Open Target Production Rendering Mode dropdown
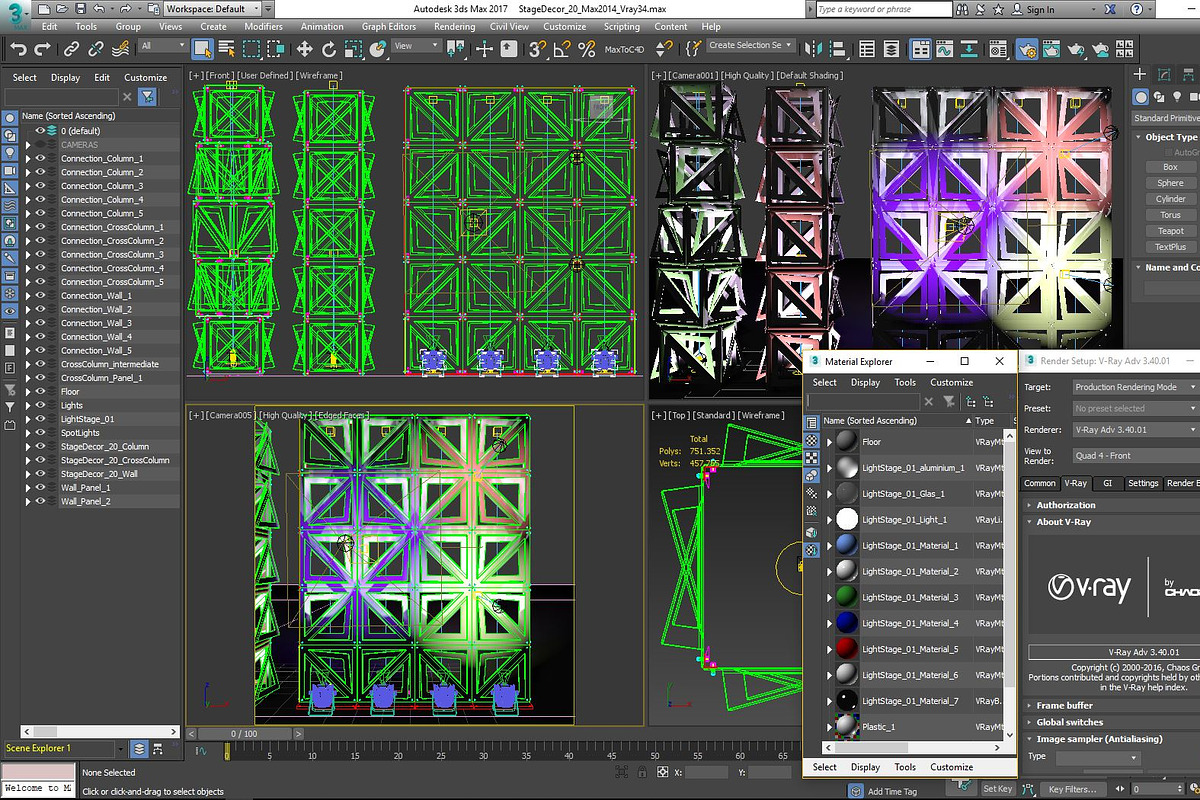1200x800 pixels. (1135, 387)
